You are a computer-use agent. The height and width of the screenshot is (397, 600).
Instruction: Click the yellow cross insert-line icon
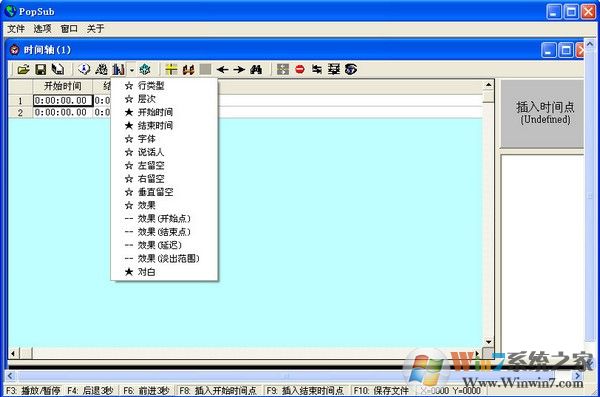[x=171, y=69]
